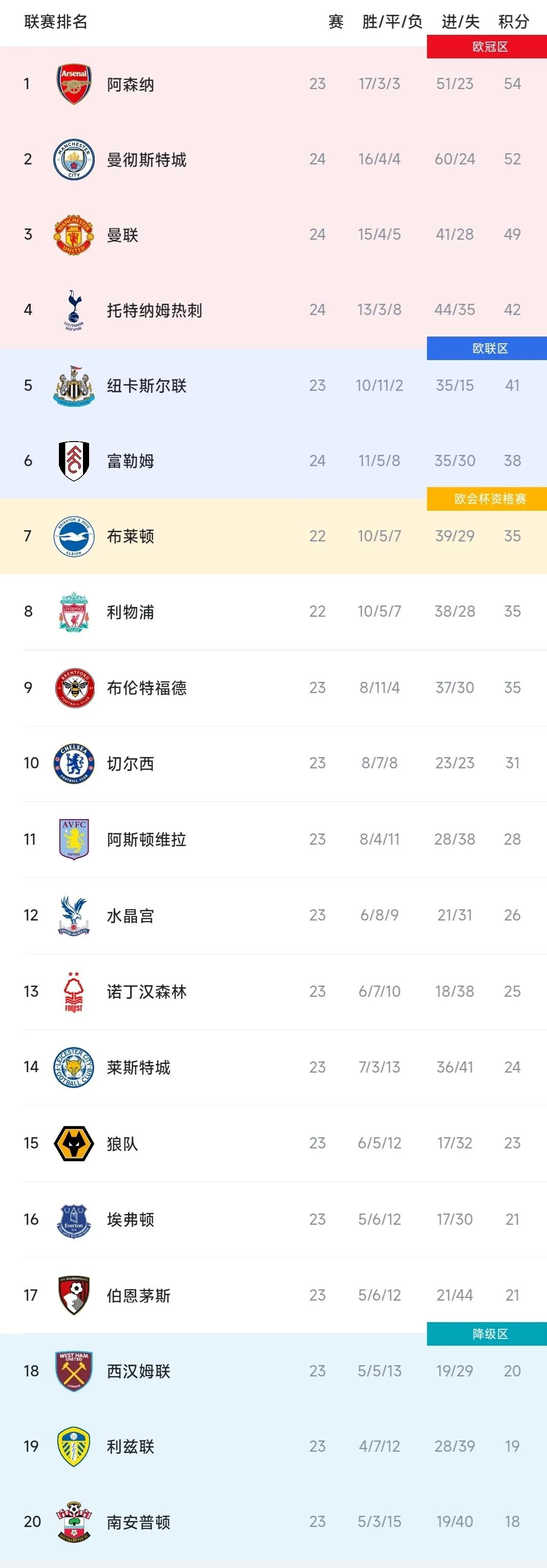Click the Wolves club logo
This screenshot has height=1568, width=547.
tap(74, 1143)
